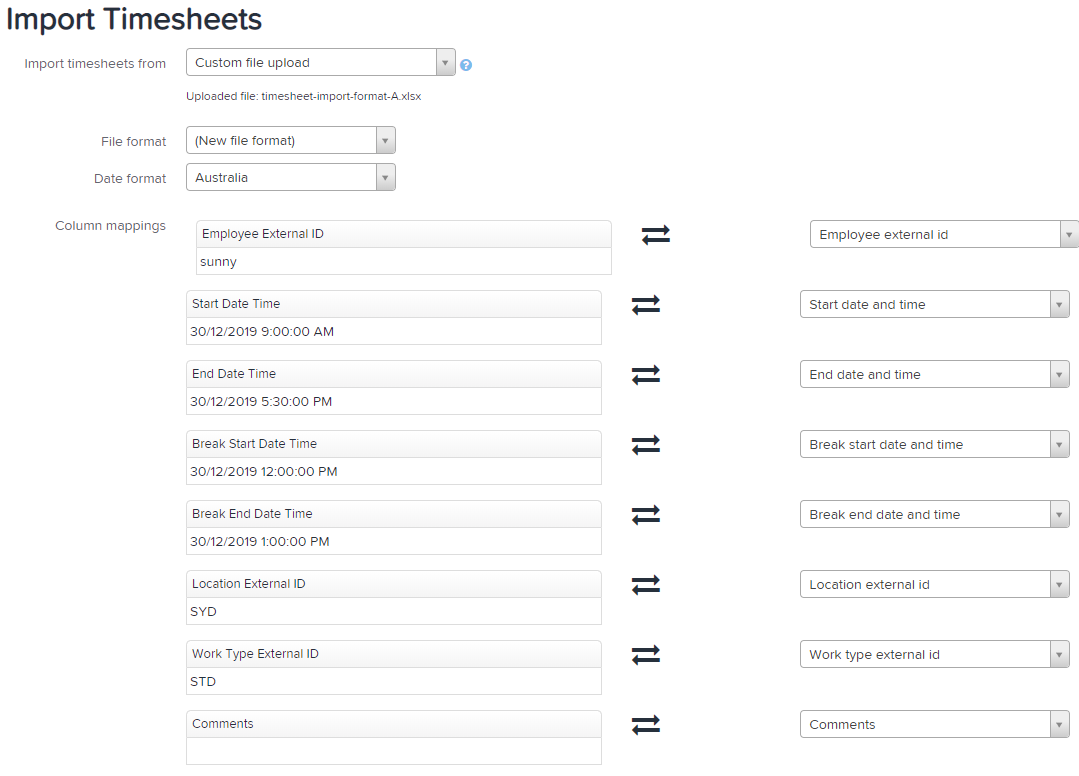This screenshot has width=1079, height=776.
Task: Click value 30/12/2019 12:00:00 PM
Action: click(394, 471)
